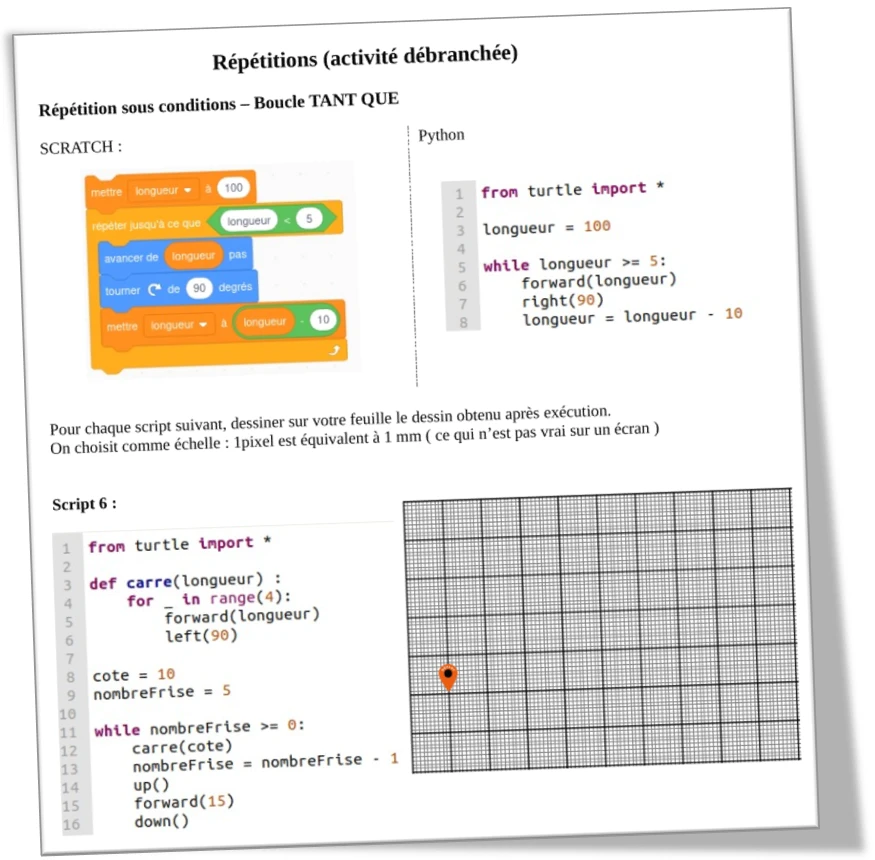Click the longueur variable inside the less-than condition
This screenshot has width=875, height=860.
pos(248,221)
